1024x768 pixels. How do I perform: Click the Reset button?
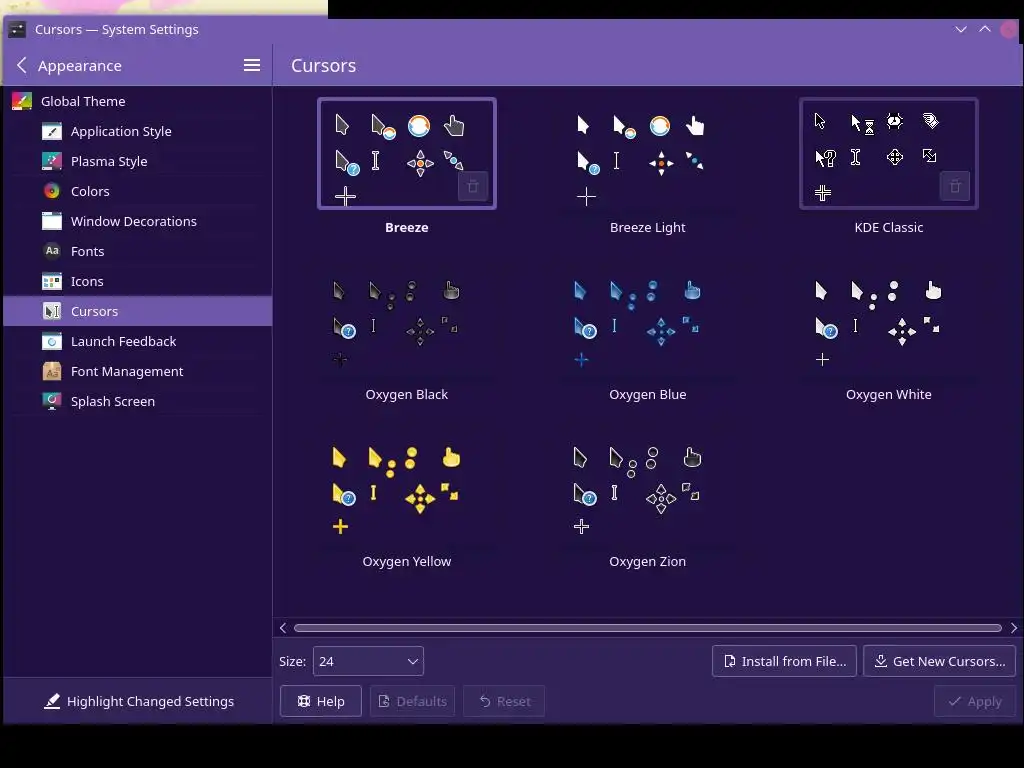click(x=504, y=701)
